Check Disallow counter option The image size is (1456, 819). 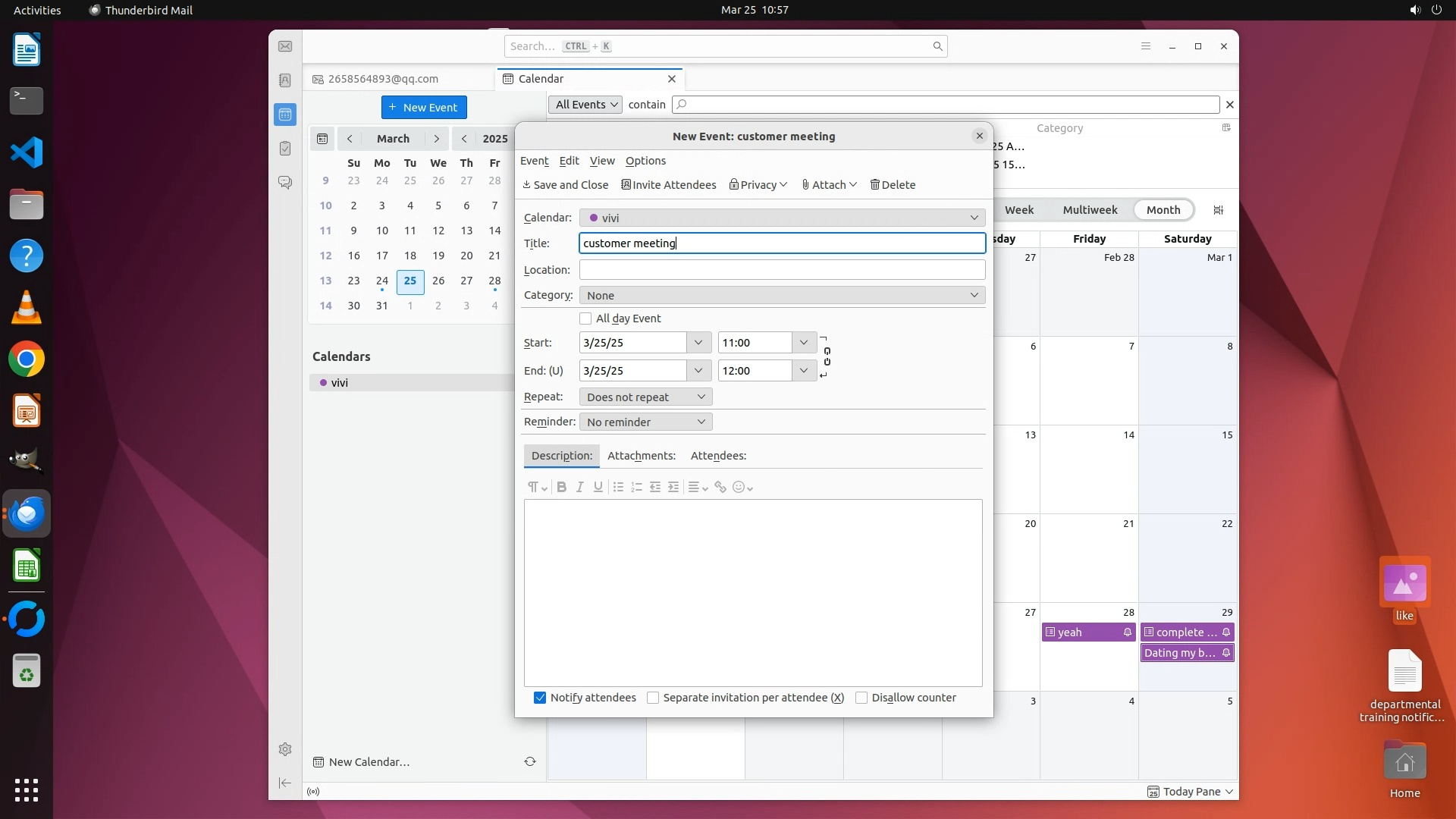click(861, 698)
